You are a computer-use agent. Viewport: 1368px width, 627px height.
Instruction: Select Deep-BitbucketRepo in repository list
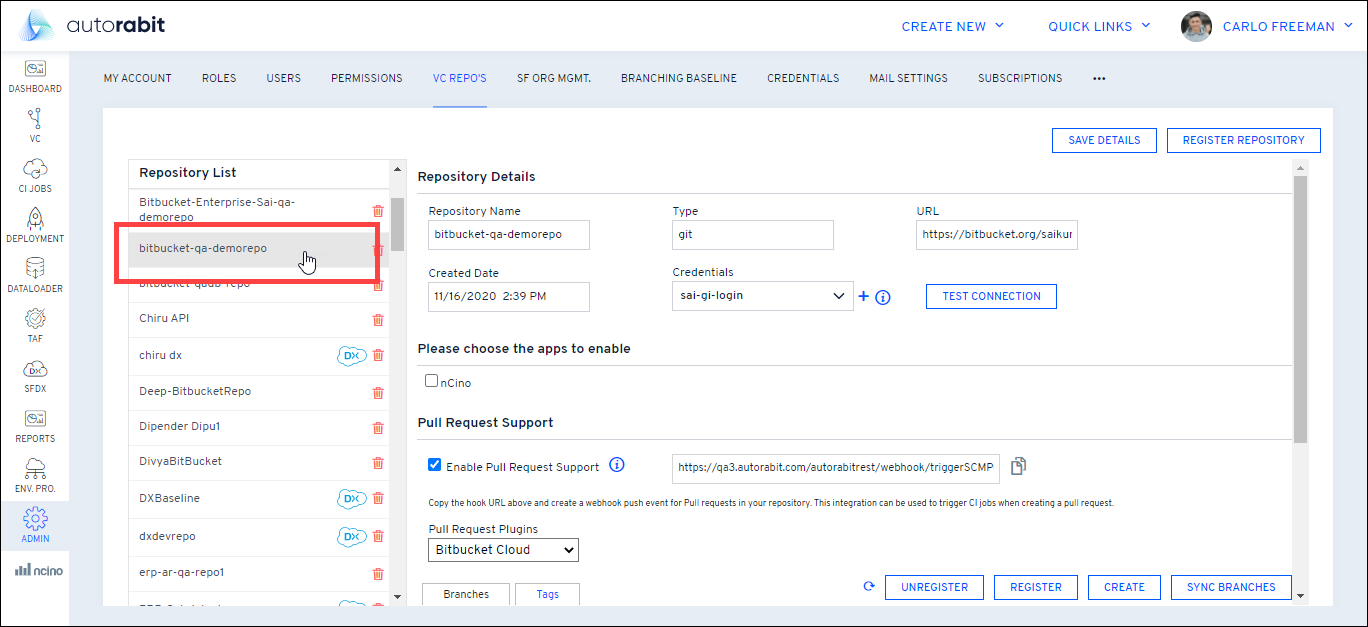195,391
